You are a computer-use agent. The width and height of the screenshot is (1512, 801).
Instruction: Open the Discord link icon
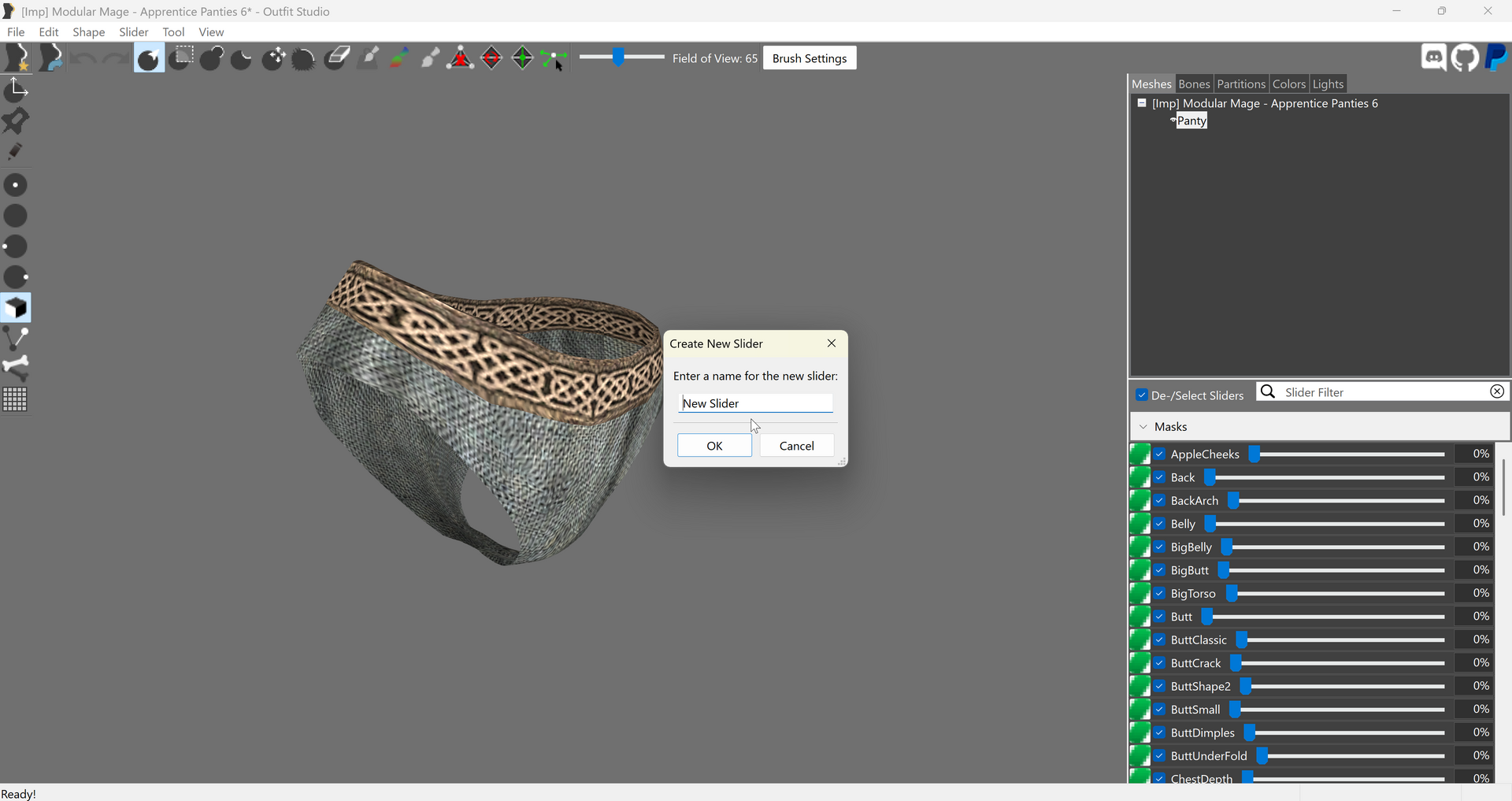(x=1434, y=58)
